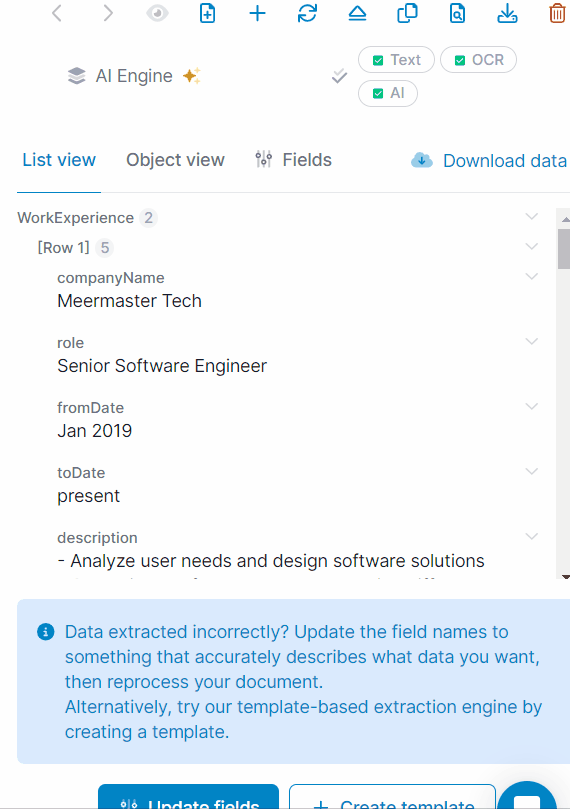This screenshot has height=809, width=570.
Task: Click the WorkExperience count badge 2
Action: (149, 218)
